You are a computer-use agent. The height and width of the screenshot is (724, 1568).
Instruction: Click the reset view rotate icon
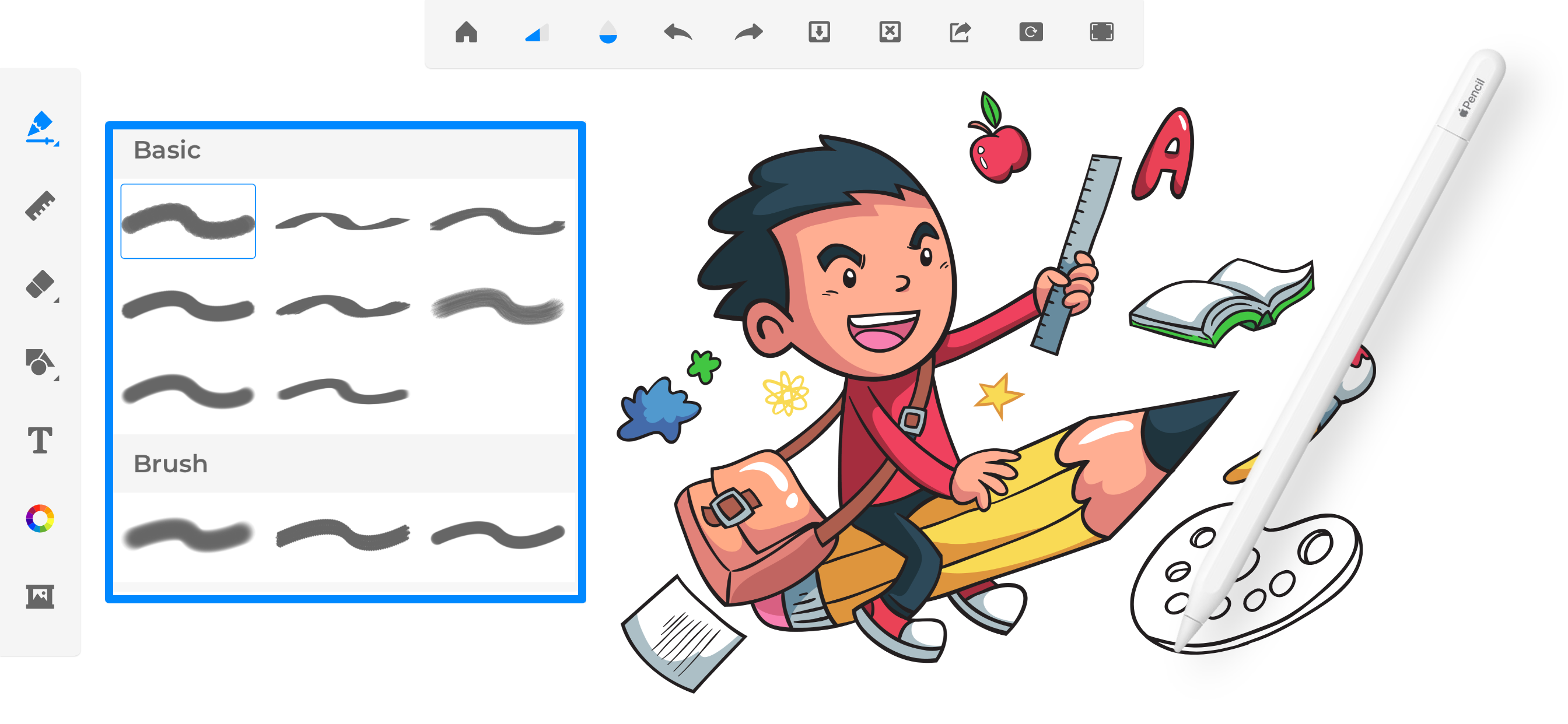click(1031, 32)
